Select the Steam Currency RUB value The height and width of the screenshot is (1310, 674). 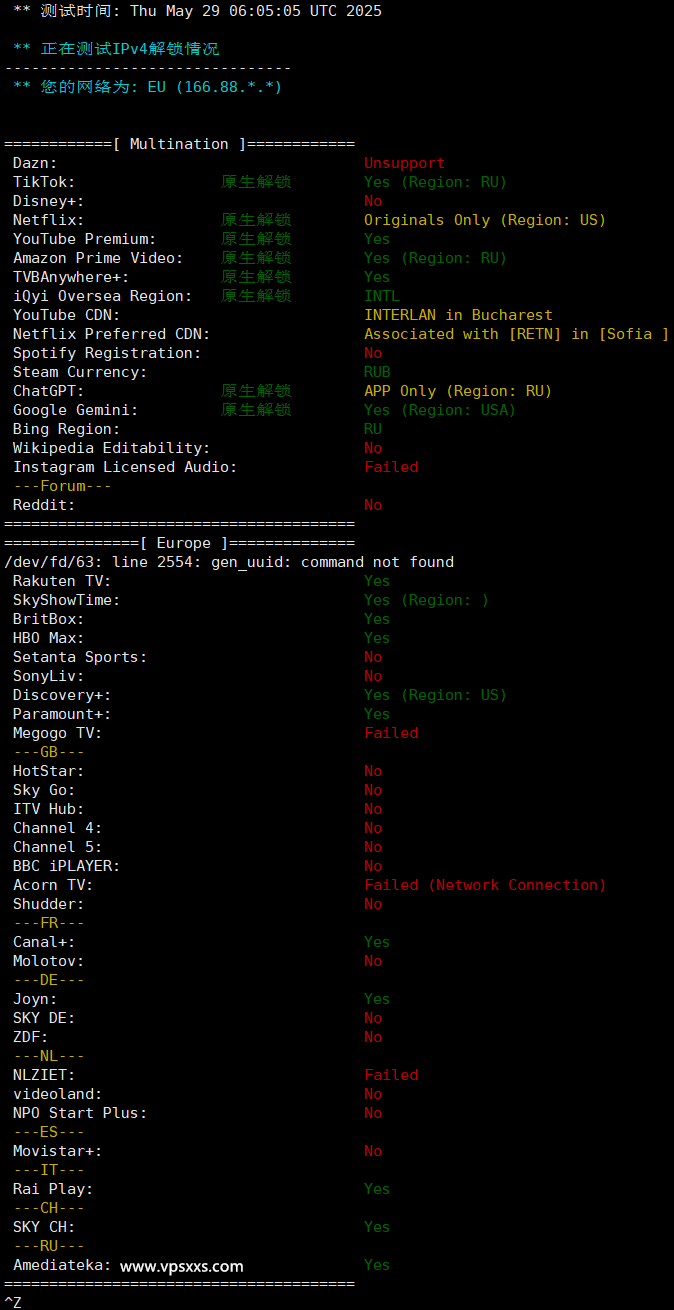[x=377, y=372]
